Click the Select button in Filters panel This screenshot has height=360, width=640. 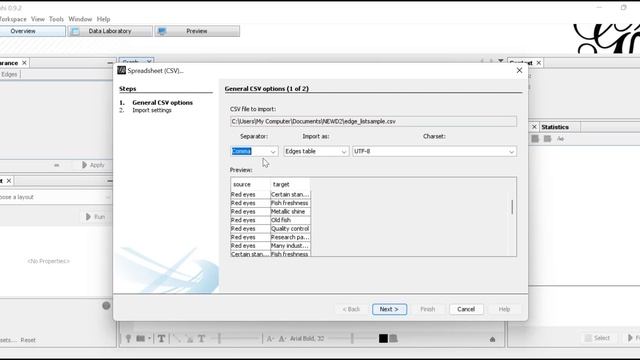(x=598, y=338)
